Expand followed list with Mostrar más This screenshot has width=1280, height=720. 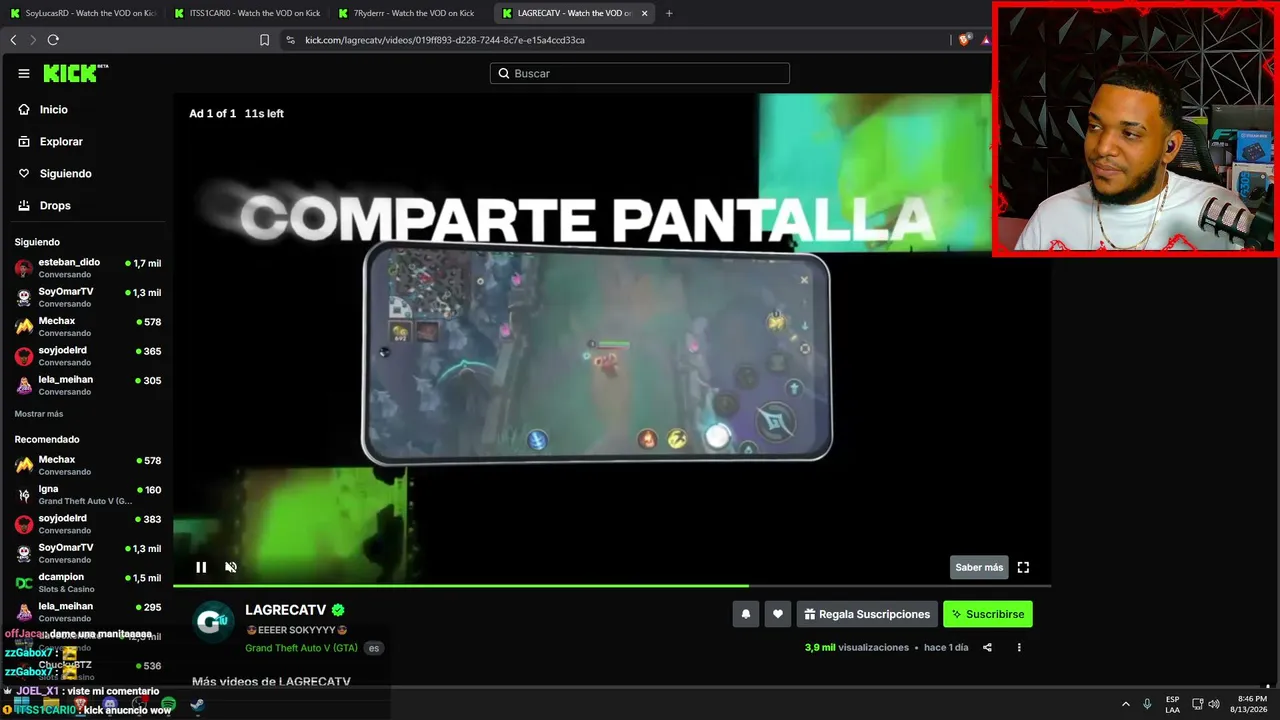tap(39, 414)
